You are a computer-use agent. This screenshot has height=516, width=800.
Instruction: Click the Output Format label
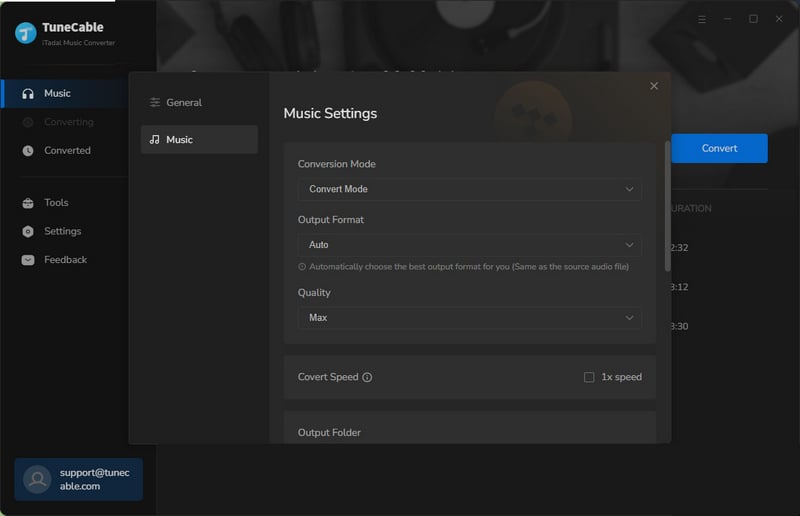[331, 220]
